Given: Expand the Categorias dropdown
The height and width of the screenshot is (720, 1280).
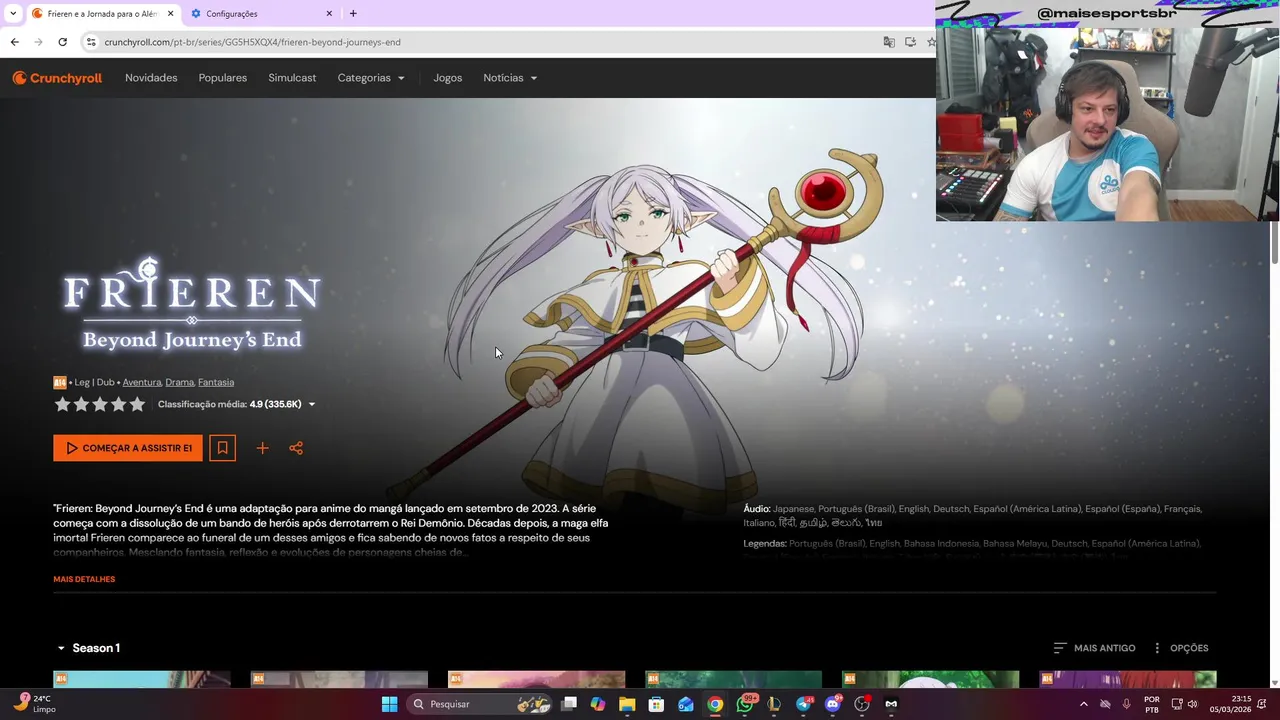Looking at the screenshot, I should tap(371, 78).
